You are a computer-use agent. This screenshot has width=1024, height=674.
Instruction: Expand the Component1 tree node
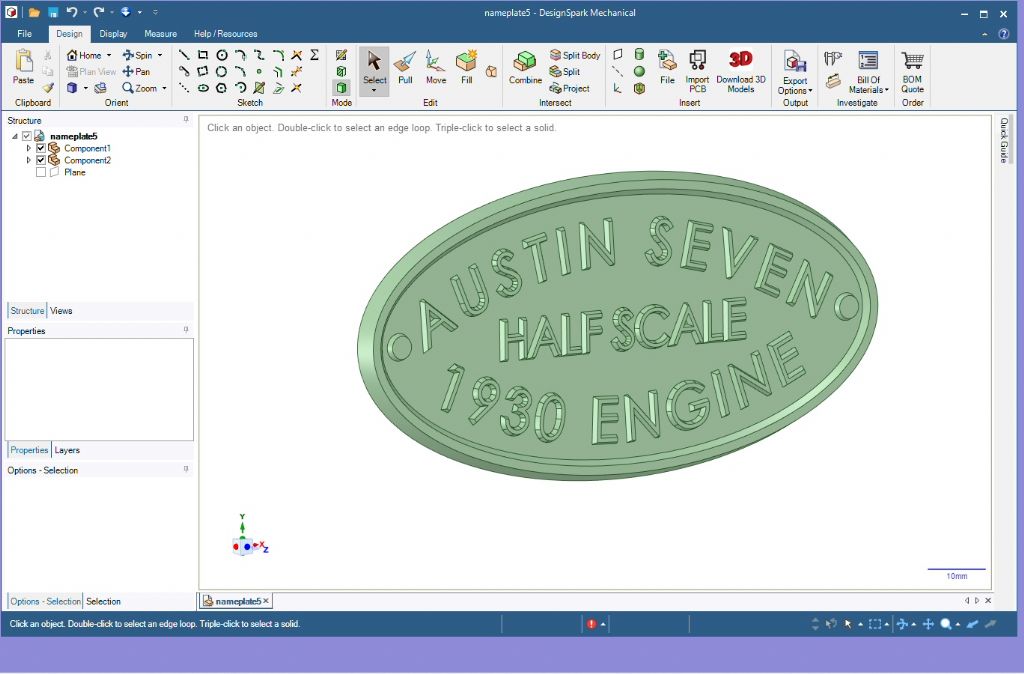(28, 148)
